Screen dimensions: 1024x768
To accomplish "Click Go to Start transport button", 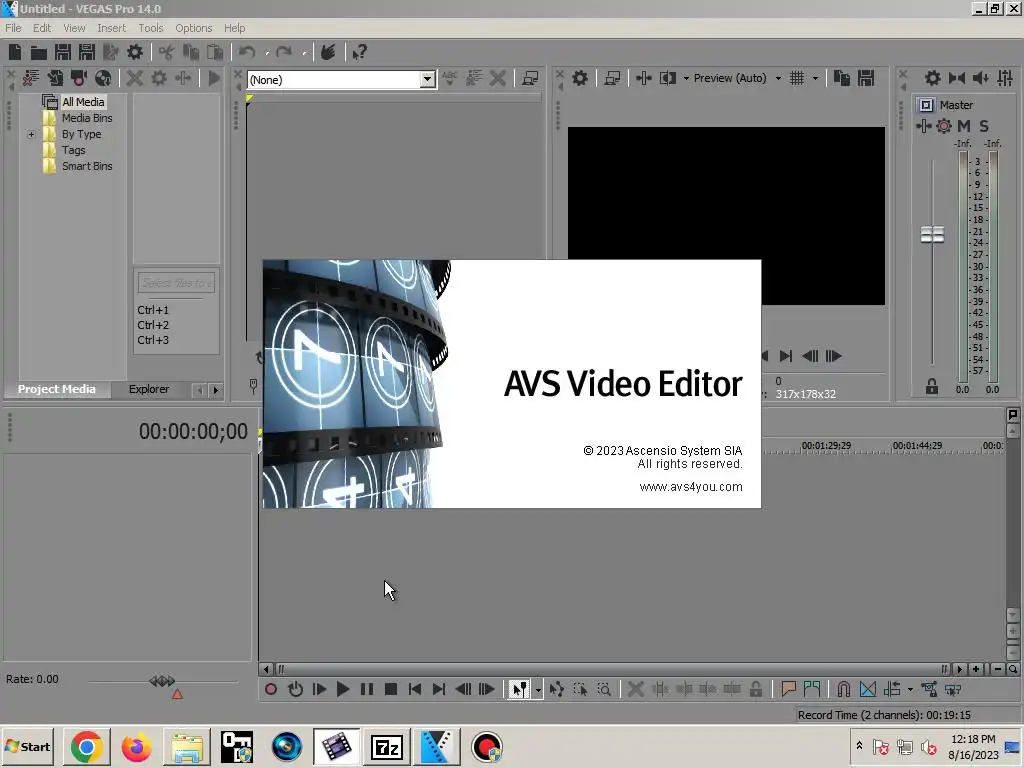I will coord(414,689).
